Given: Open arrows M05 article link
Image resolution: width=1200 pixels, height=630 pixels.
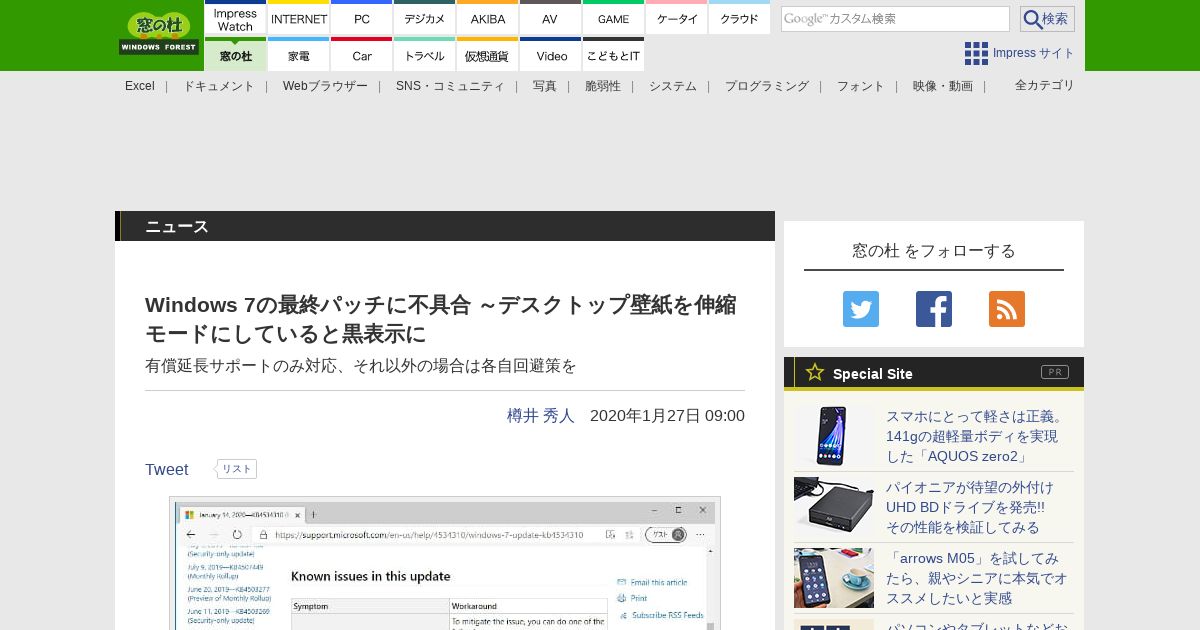Looking at the screenshot, I should (x=977, y=578).
